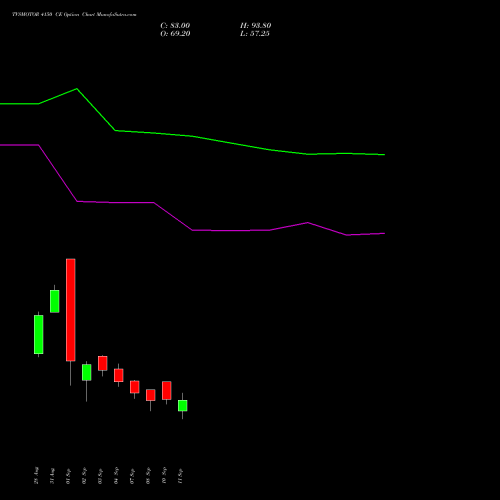The height and width of the screenshot is (500, 500).
Task: Click the chart title text TVSMOTOR CE Options
Action: pos(74,15)
